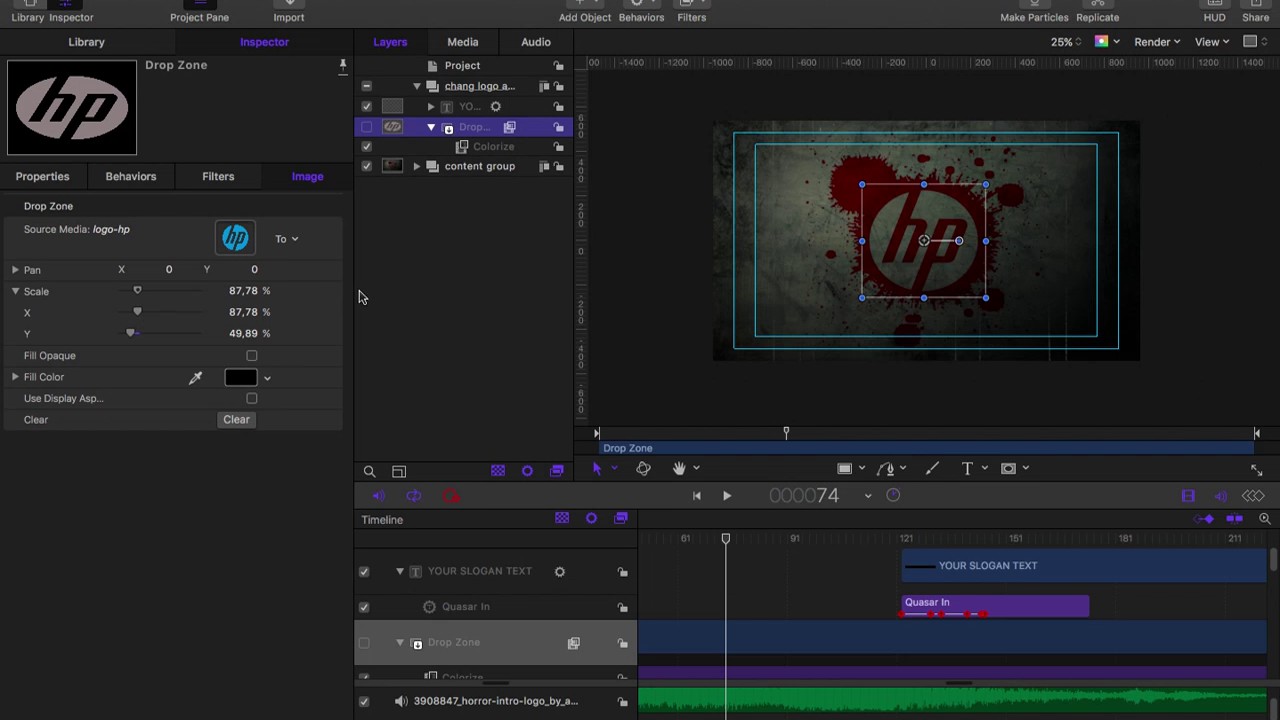Toggle Layers list filters stack button
The image size is (1280, 720).
[557, 471]
